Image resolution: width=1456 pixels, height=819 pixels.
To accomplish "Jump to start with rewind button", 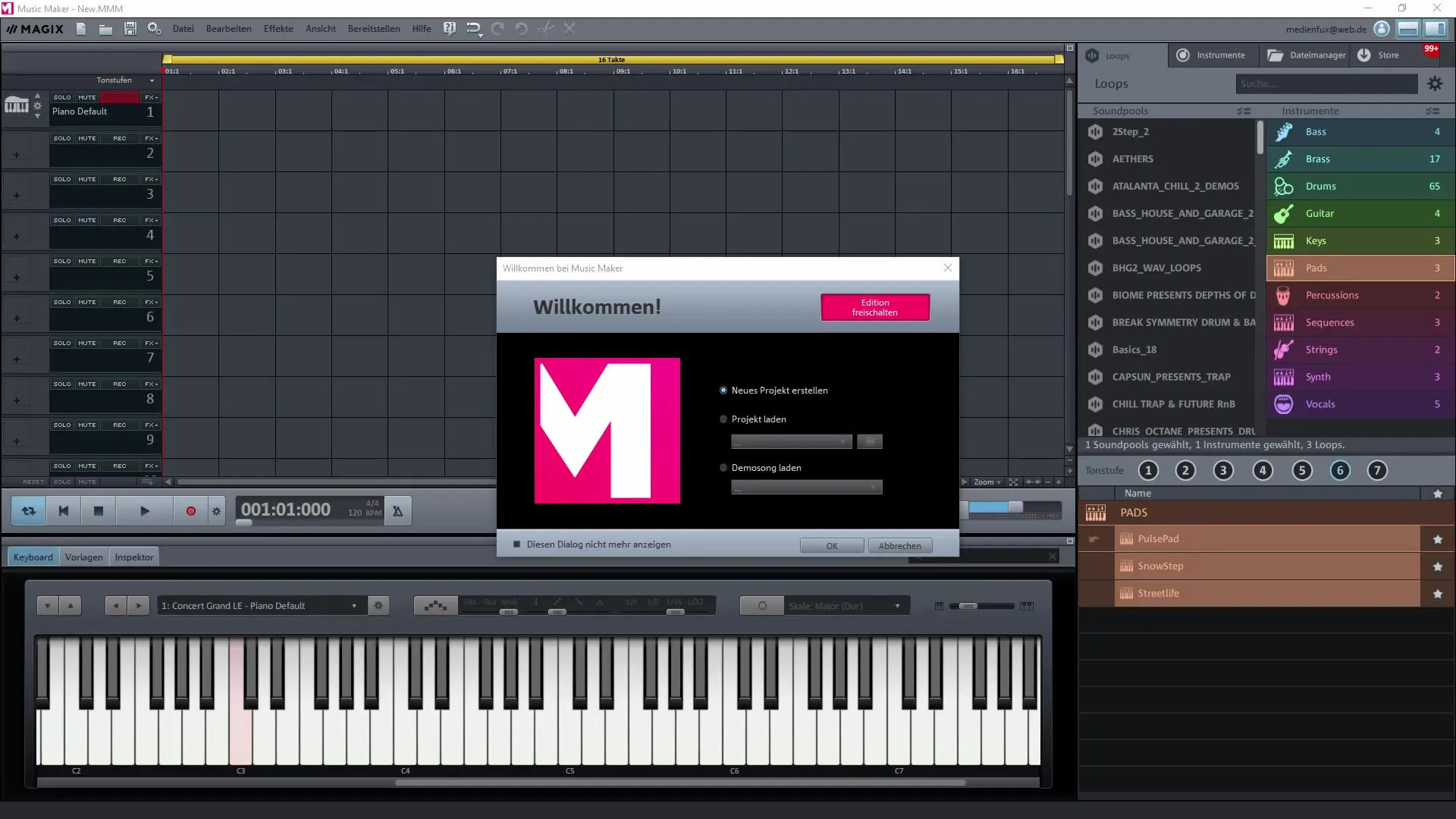I will tap(64, 511).
